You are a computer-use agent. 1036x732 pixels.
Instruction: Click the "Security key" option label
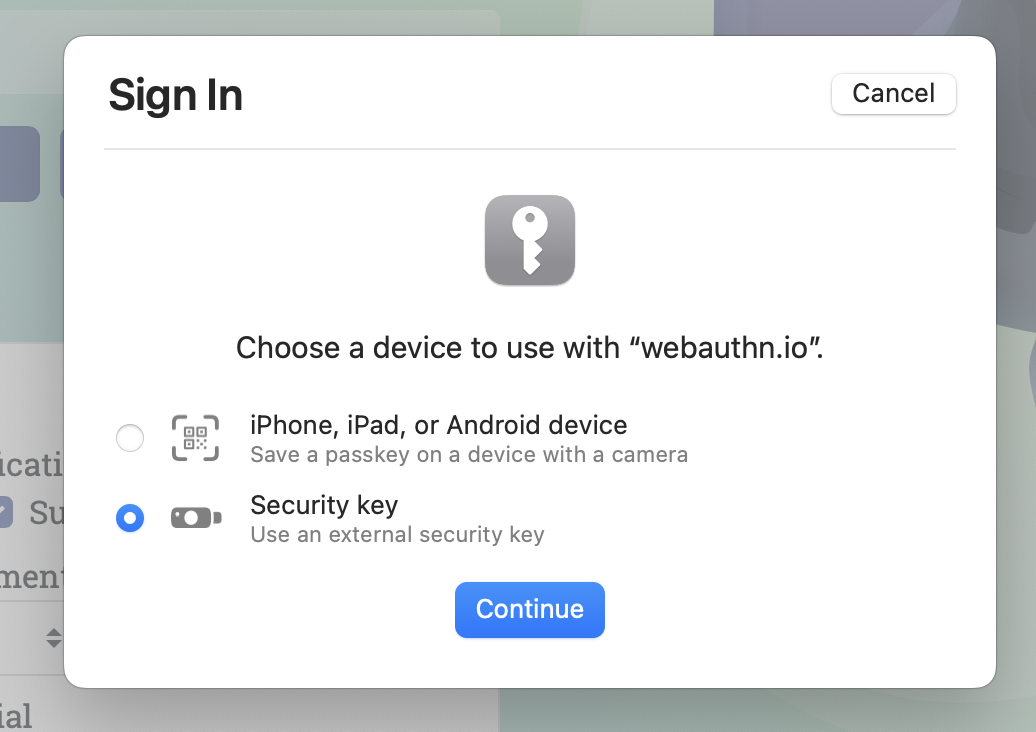pyautogui.click(x=324, y=504)
